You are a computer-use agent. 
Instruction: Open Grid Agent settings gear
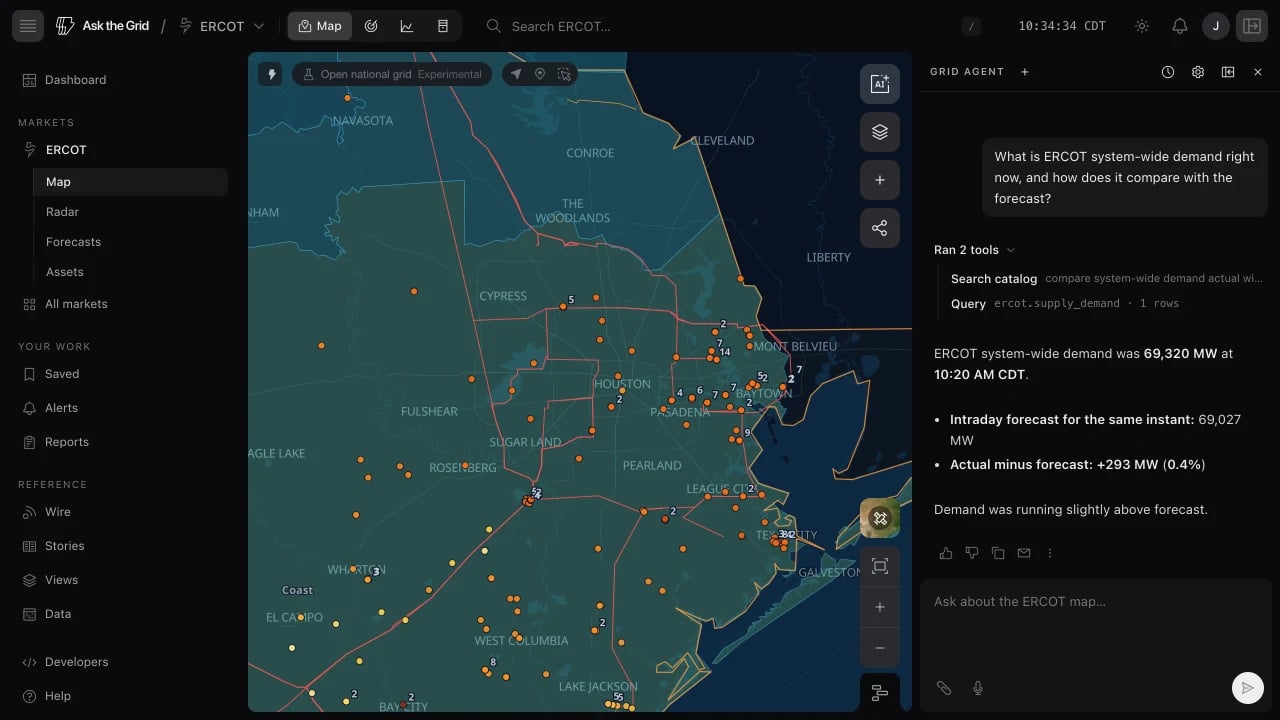1198,72
